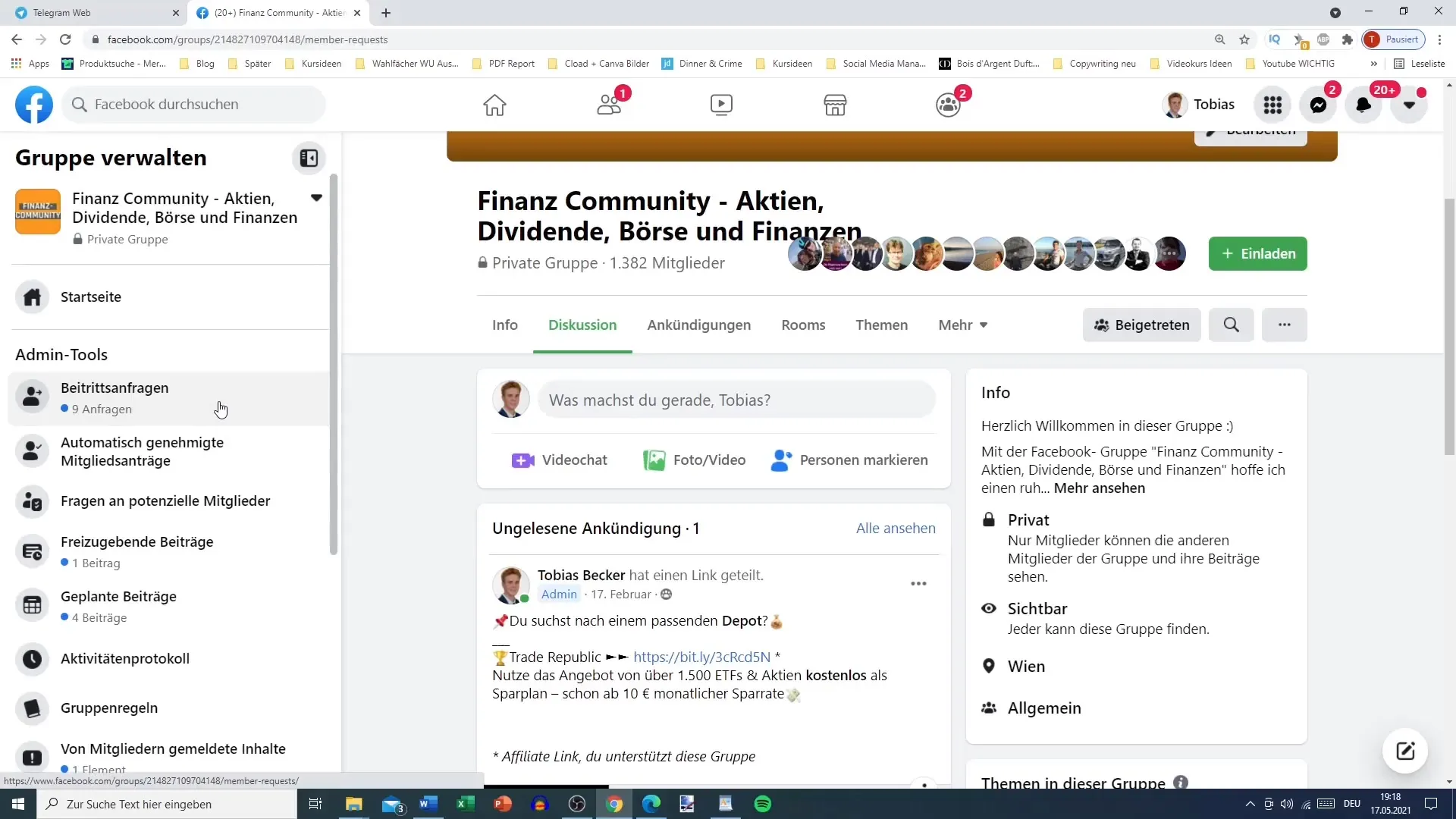Open the Friends icon in top navigation

click(609, 105)
